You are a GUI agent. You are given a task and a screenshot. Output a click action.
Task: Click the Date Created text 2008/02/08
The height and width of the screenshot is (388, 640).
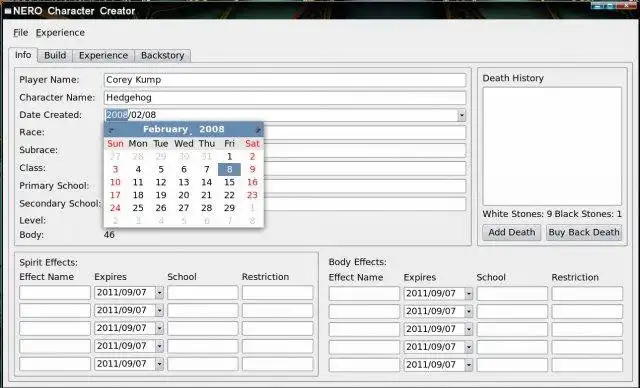pos(131,115)
